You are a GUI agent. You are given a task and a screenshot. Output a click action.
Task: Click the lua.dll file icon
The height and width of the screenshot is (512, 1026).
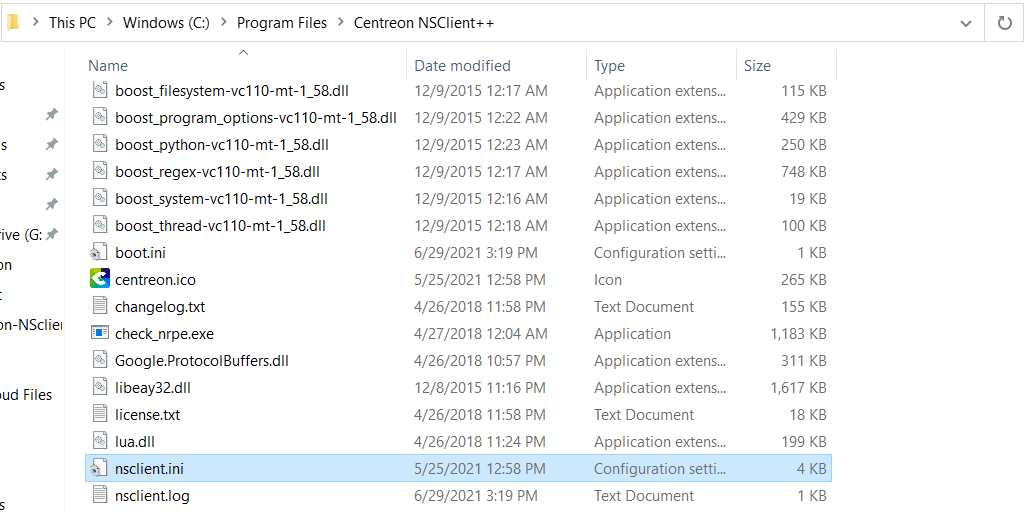tap(99, 442)
